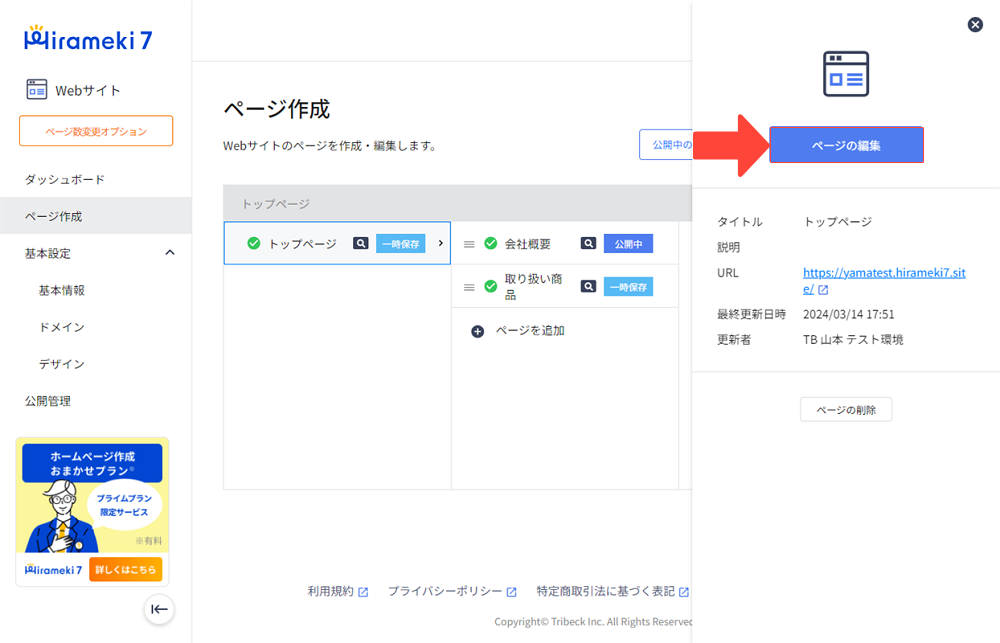
Task: Select the 会社概要 page
Action: pos(527,244)
